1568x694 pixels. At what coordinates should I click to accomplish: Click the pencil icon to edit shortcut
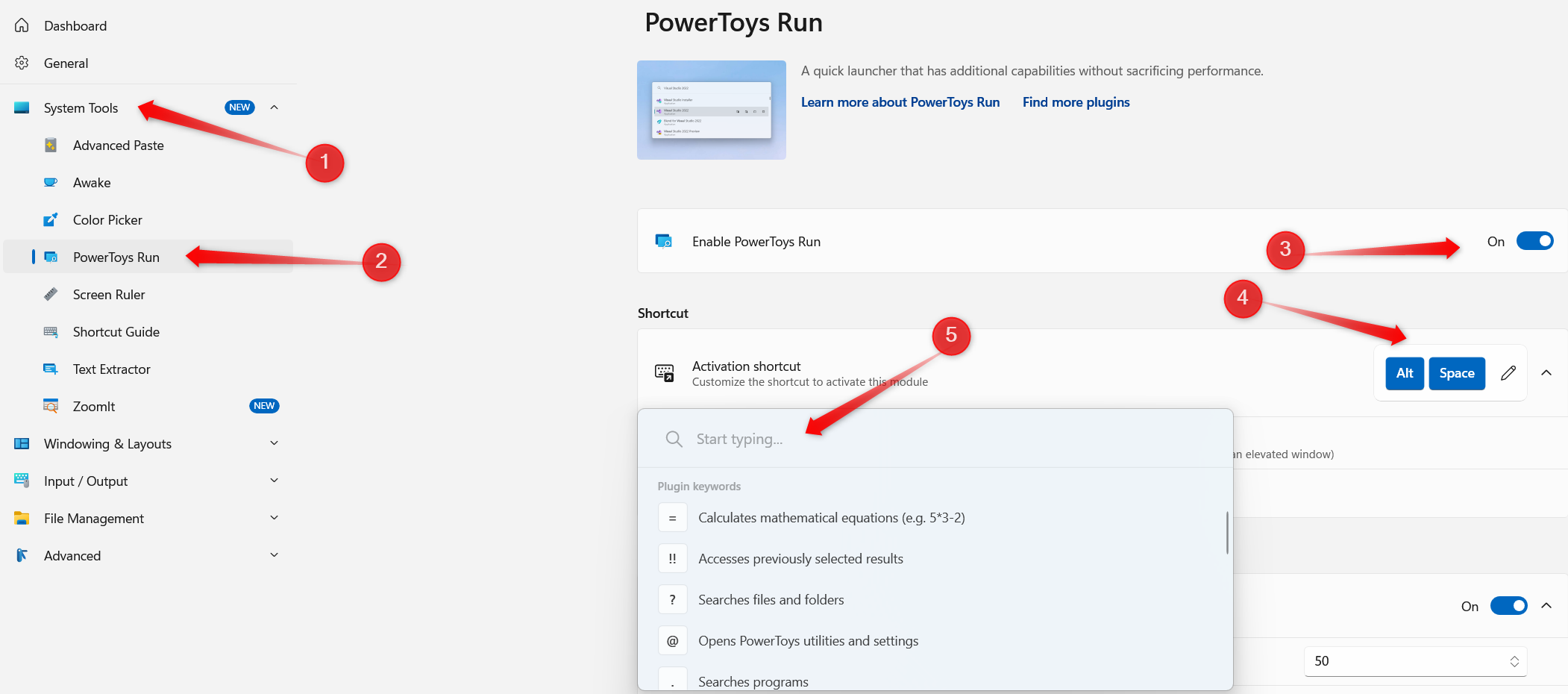click(1508, 373)
